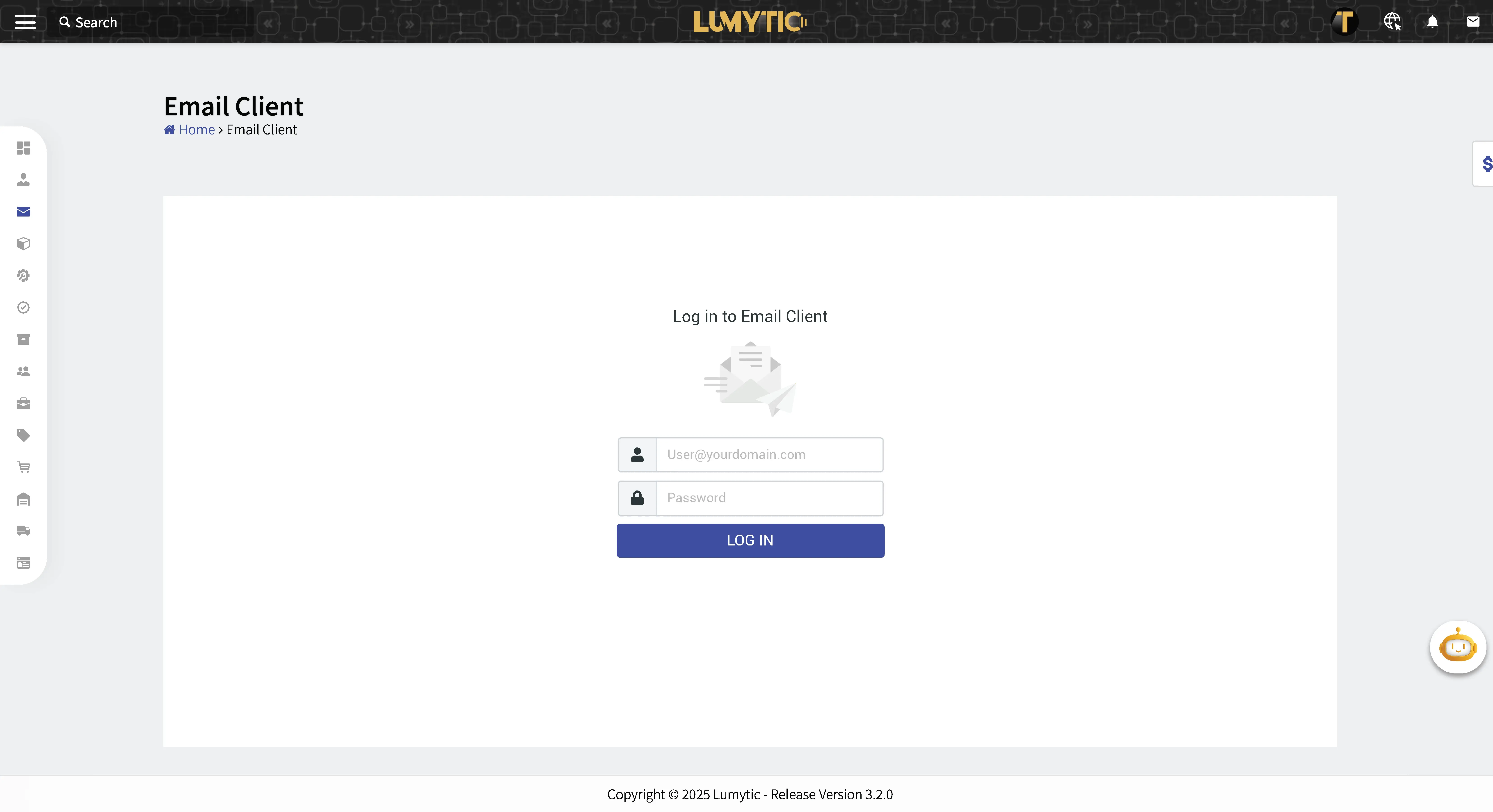Select the delivery truck shipping icon in sidebar
Viewport: 1493px width, 812px height.
23,531
